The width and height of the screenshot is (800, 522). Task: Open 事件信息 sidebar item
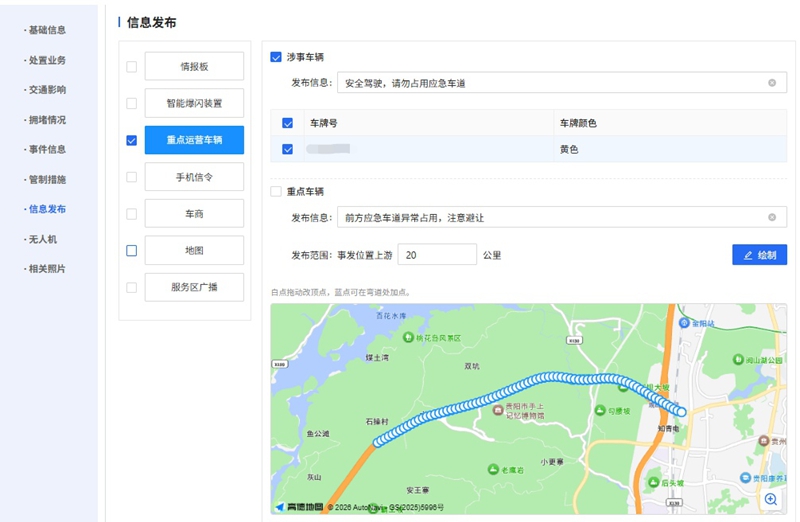click(x=46, y=150)
